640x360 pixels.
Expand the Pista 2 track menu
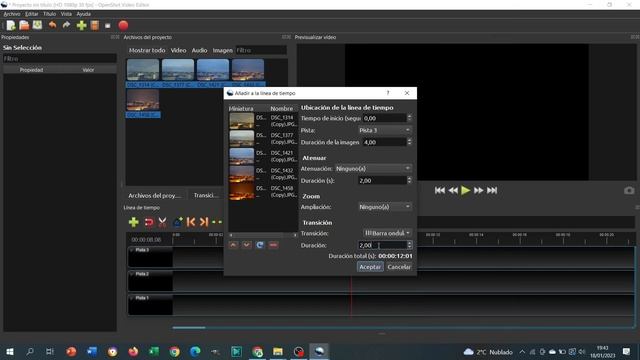[131, 274]
